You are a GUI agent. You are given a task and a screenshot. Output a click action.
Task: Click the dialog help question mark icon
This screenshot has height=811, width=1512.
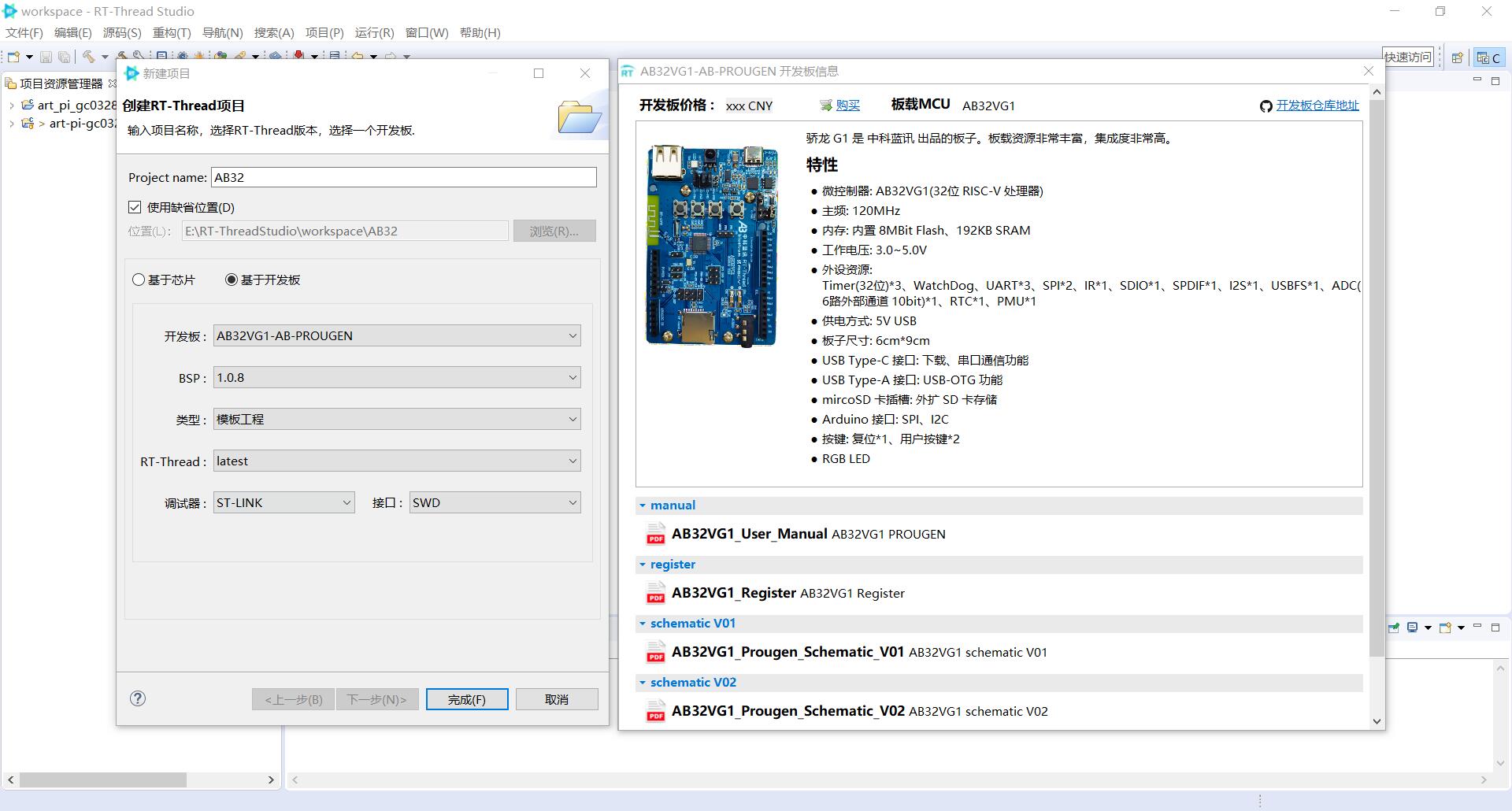[x=138, y=698]
